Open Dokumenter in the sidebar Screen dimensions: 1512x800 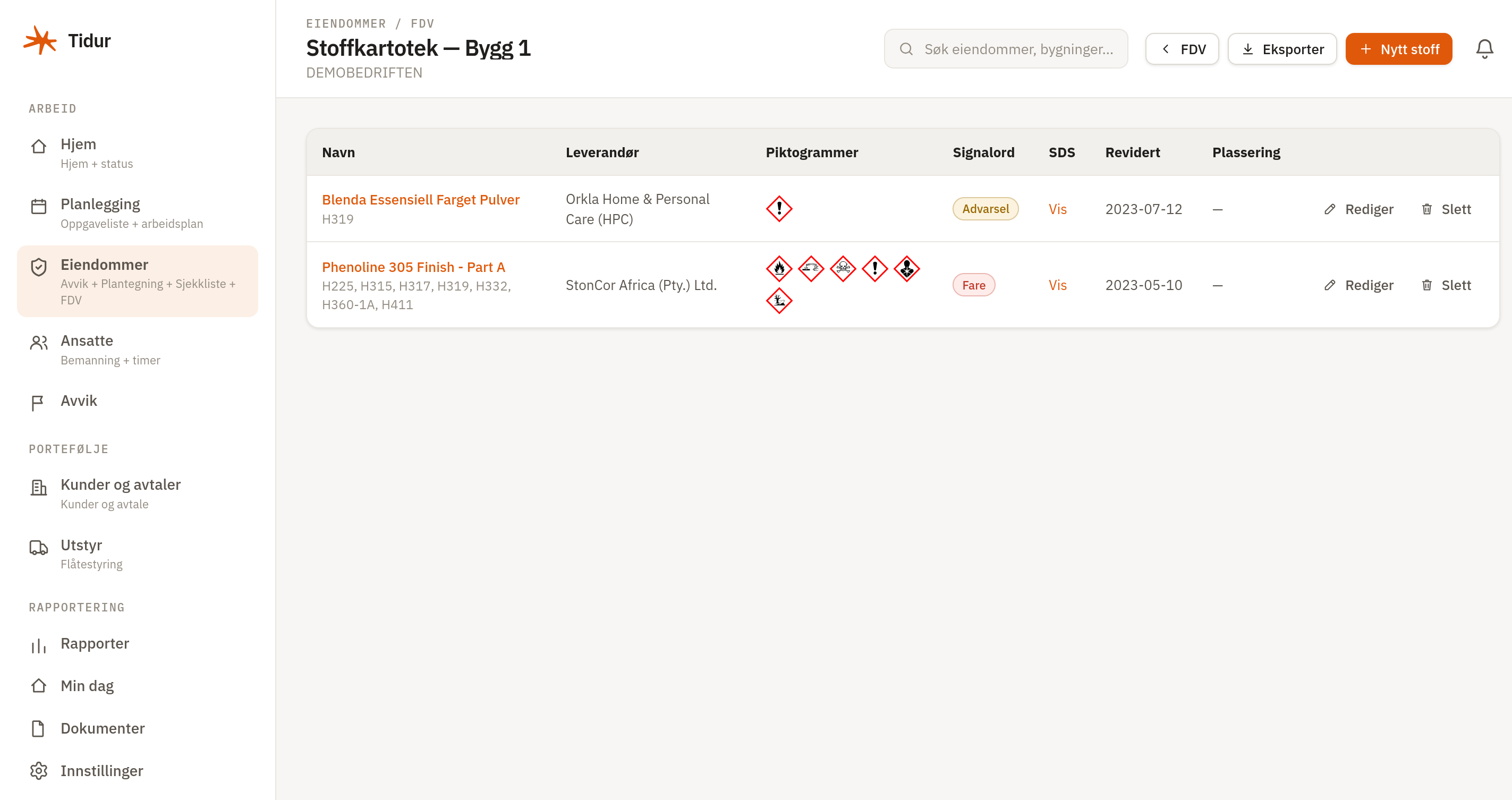[138, 728]
